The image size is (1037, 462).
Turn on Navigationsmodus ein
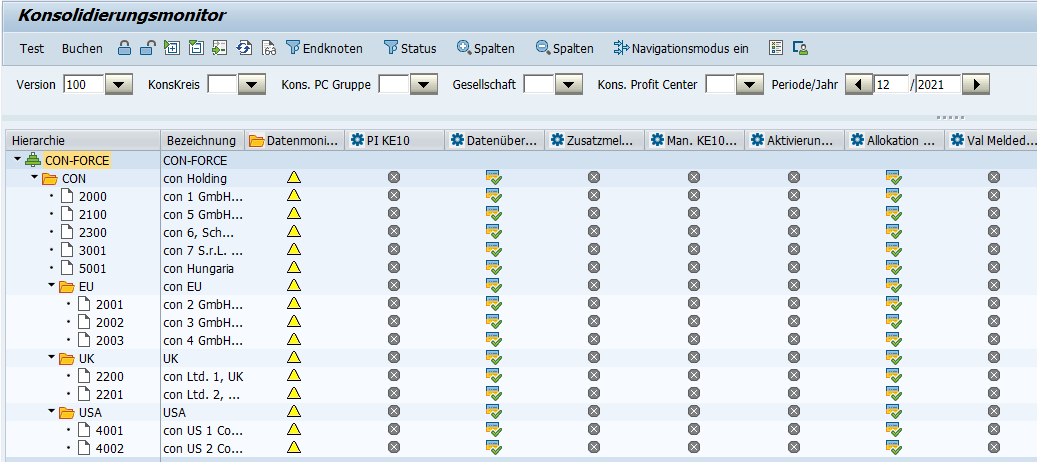680,48
